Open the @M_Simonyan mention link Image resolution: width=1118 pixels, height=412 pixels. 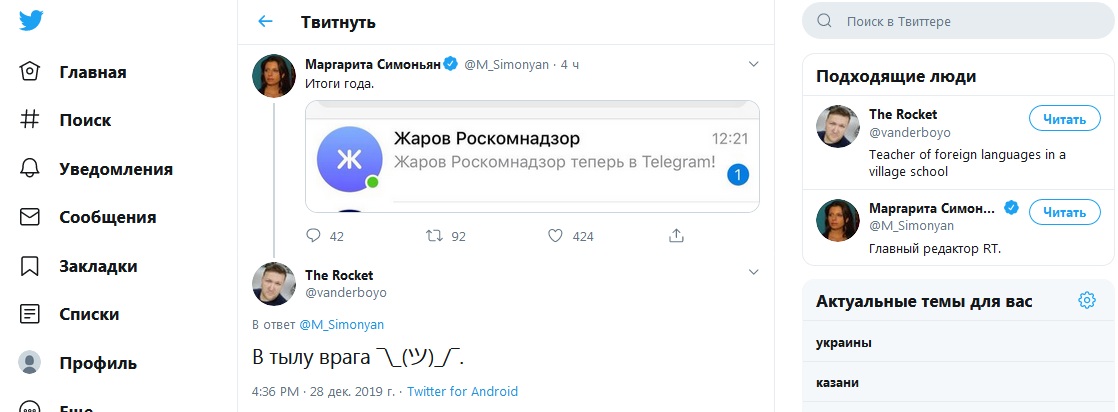point(341,325)
